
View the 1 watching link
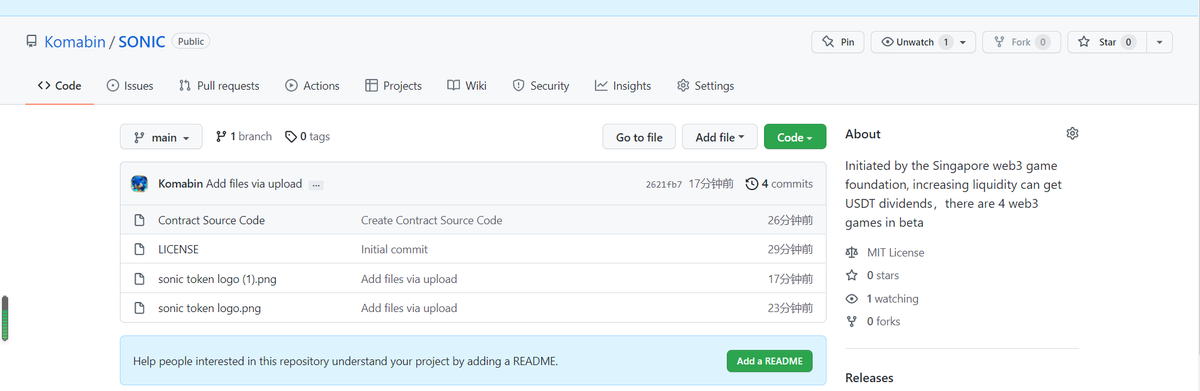pyautogui.click(x=882, y=299)
